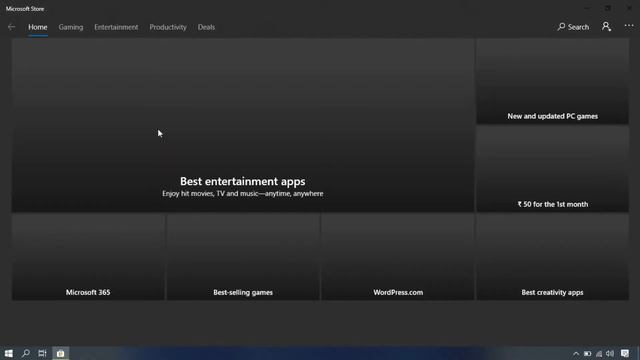Open the Deals tab

[x=206, y=27]
